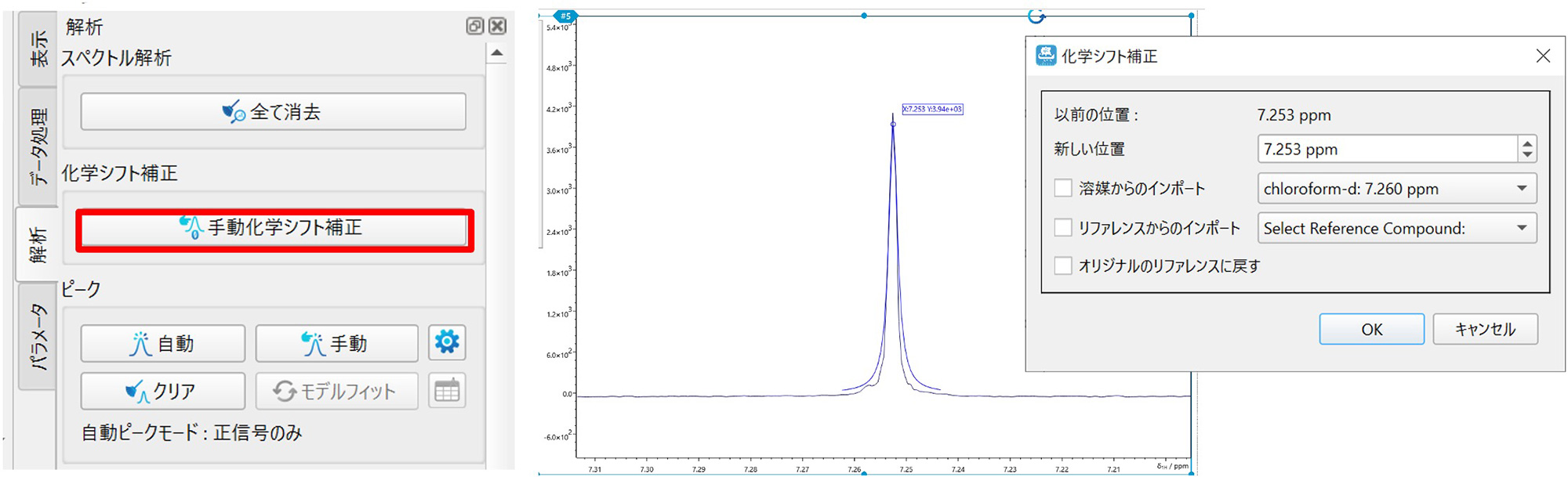Open the データ処理 side tab
1568x477 pixels.
coord(38,147)
